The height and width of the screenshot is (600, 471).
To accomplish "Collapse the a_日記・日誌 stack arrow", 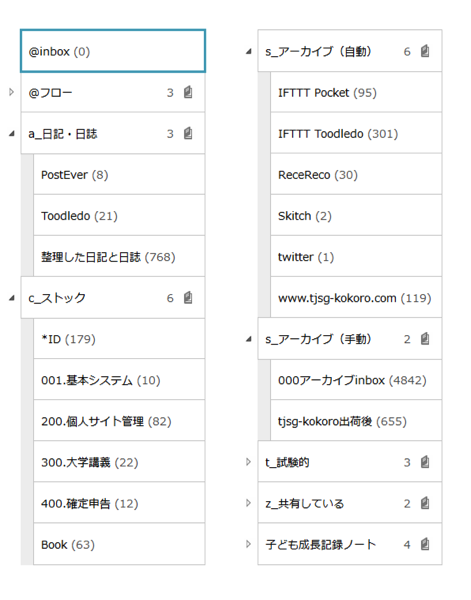I will click(x=12, y=134).
